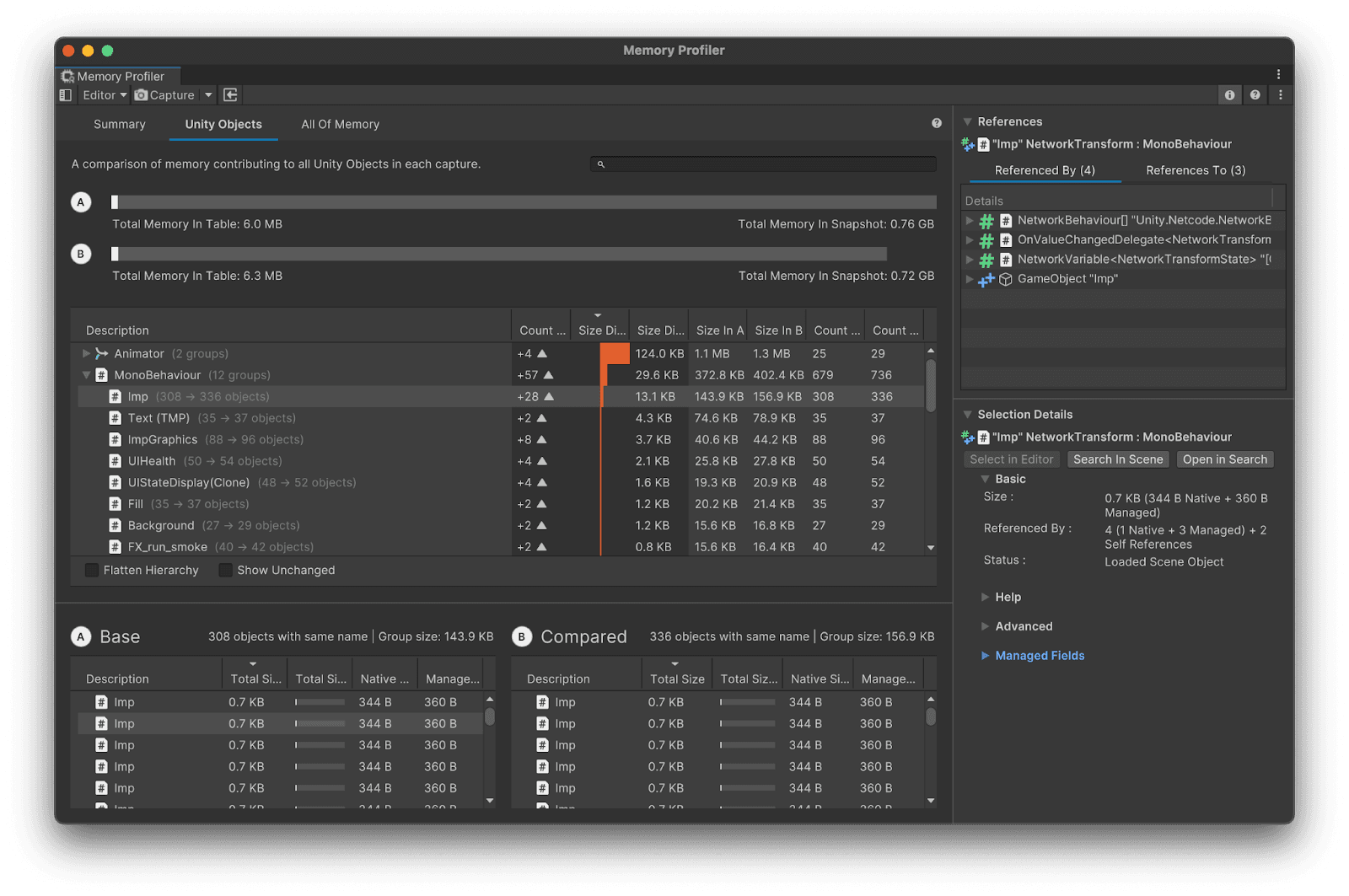Collapse the MonoBehaviour group in the table
Image resolution: width=1349 pixels, height=896 pixels.
coord(86,375)
